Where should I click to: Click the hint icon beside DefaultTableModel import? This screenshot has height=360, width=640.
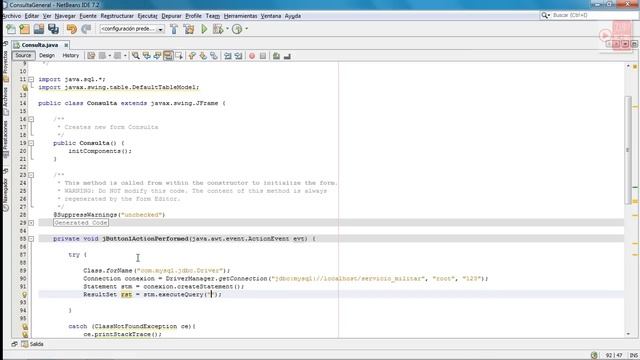point(25,87)
